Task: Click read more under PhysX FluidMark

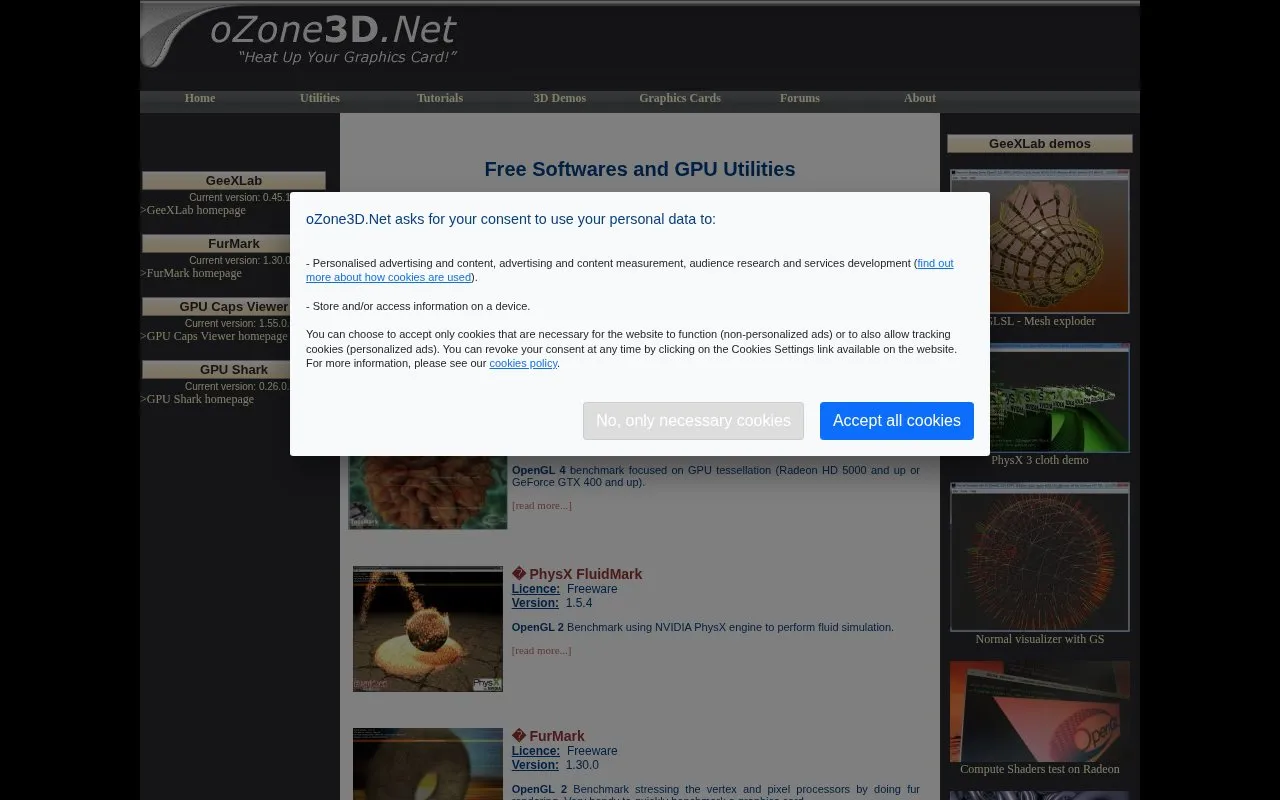Action: click(542, 650)
